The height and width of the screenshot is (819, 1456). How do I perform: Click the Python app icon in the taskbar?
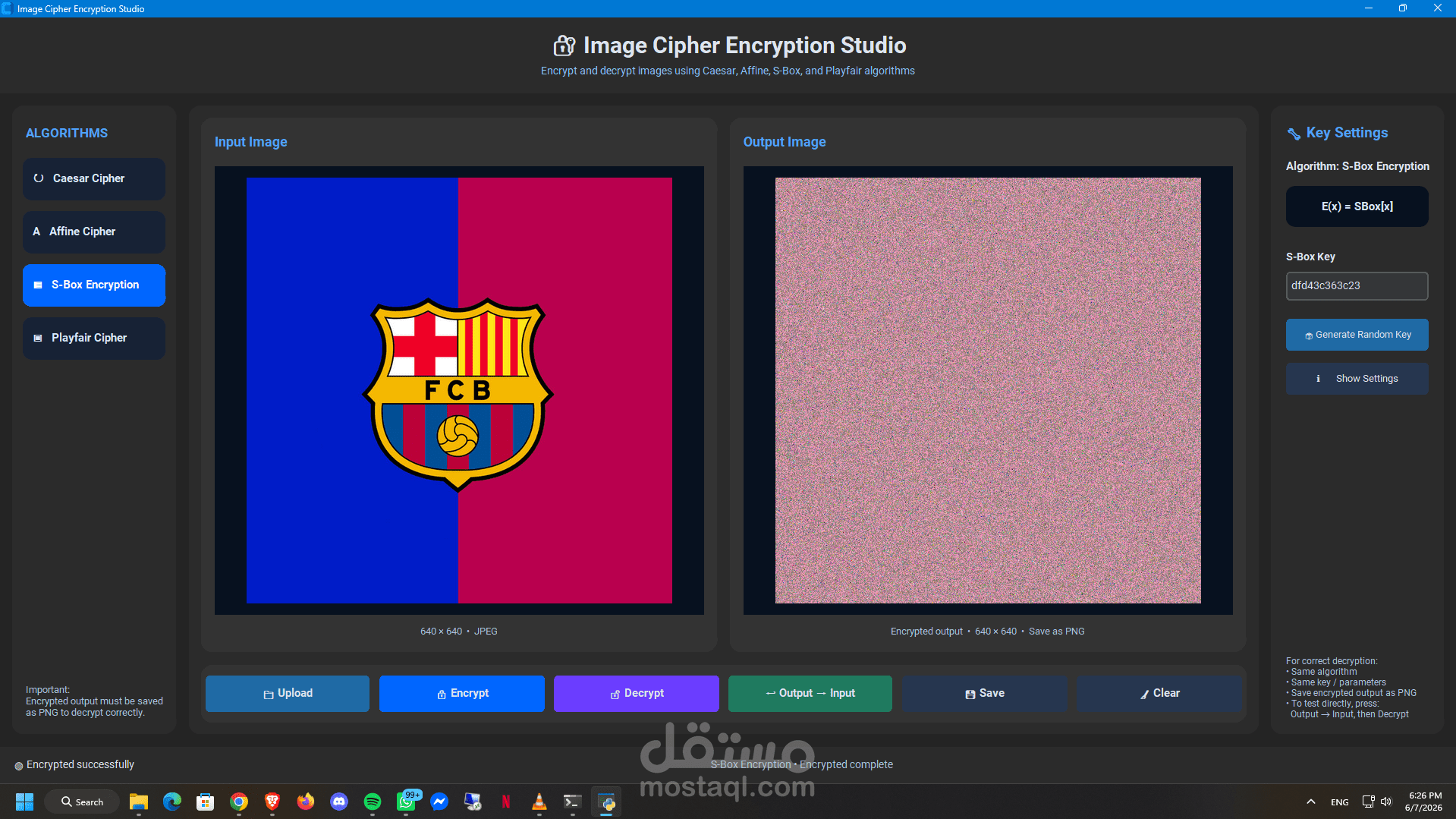tap(606, 802)
